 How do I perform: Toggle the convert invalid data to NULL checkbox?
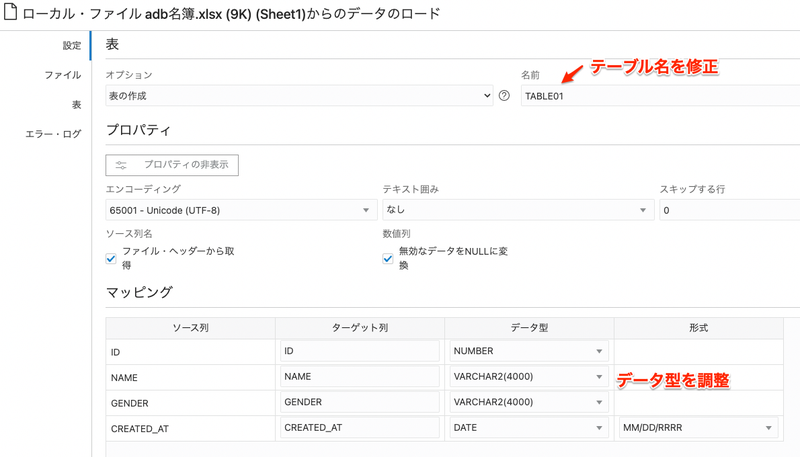coord(388,258)
